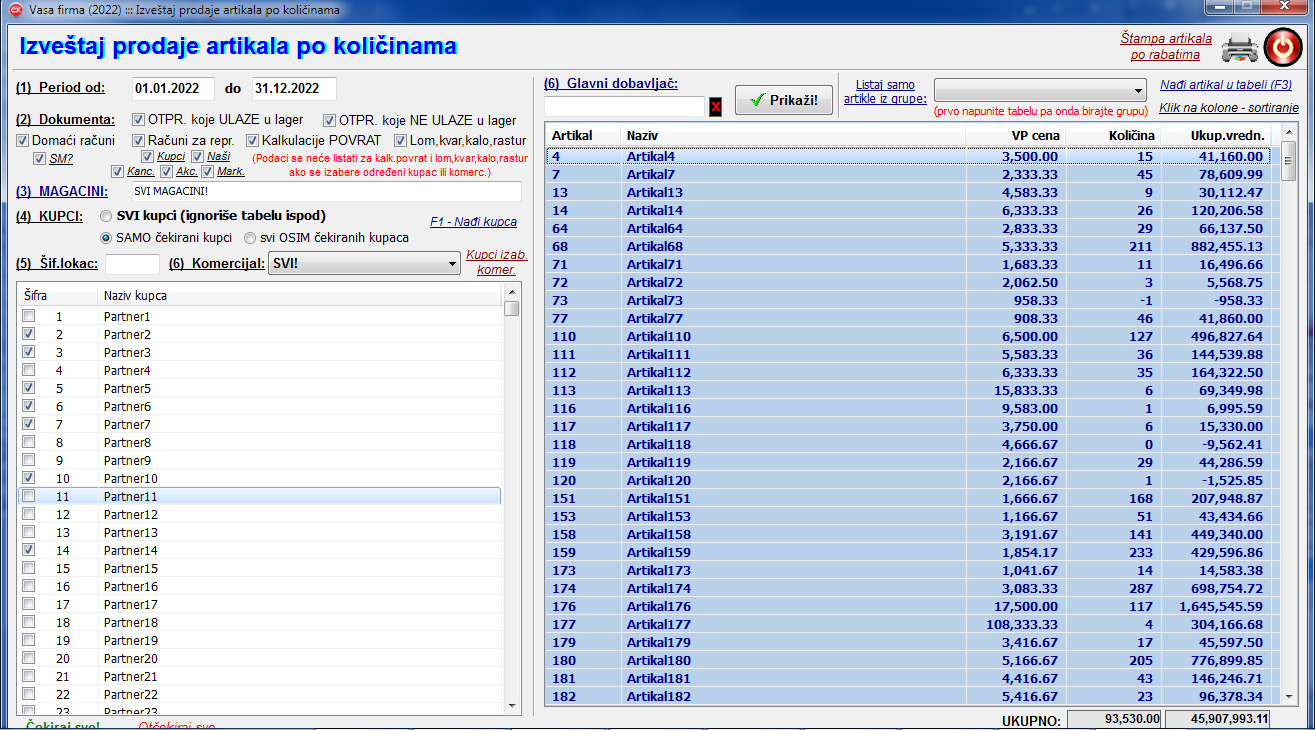
Task: Click 'Klik na kolone - sortiranje' link
Action: click(x=1229, y=107)
